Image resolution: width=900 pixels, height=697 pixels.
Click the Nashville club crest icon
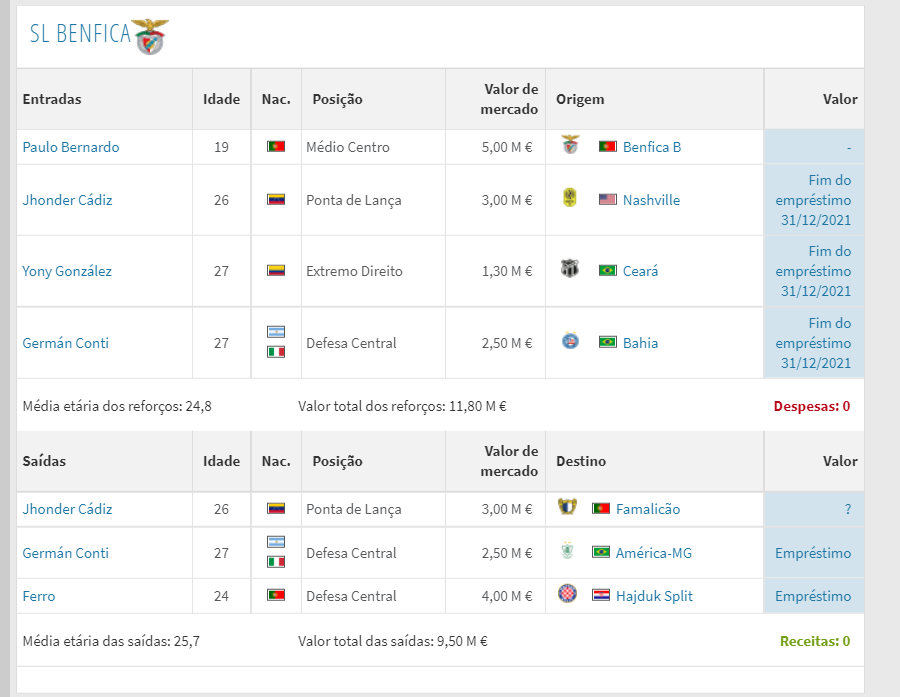[570, 198]
